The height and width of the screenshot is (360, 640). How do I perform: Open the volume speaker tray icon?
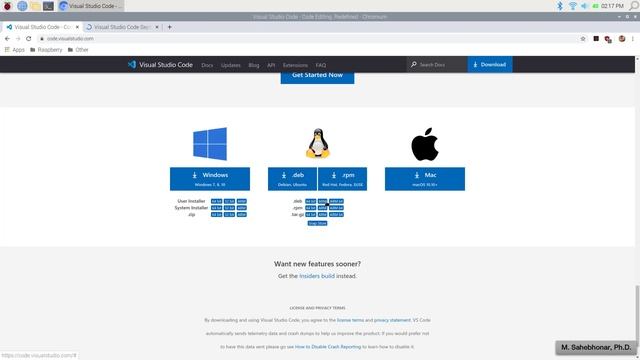coord(584,6)
